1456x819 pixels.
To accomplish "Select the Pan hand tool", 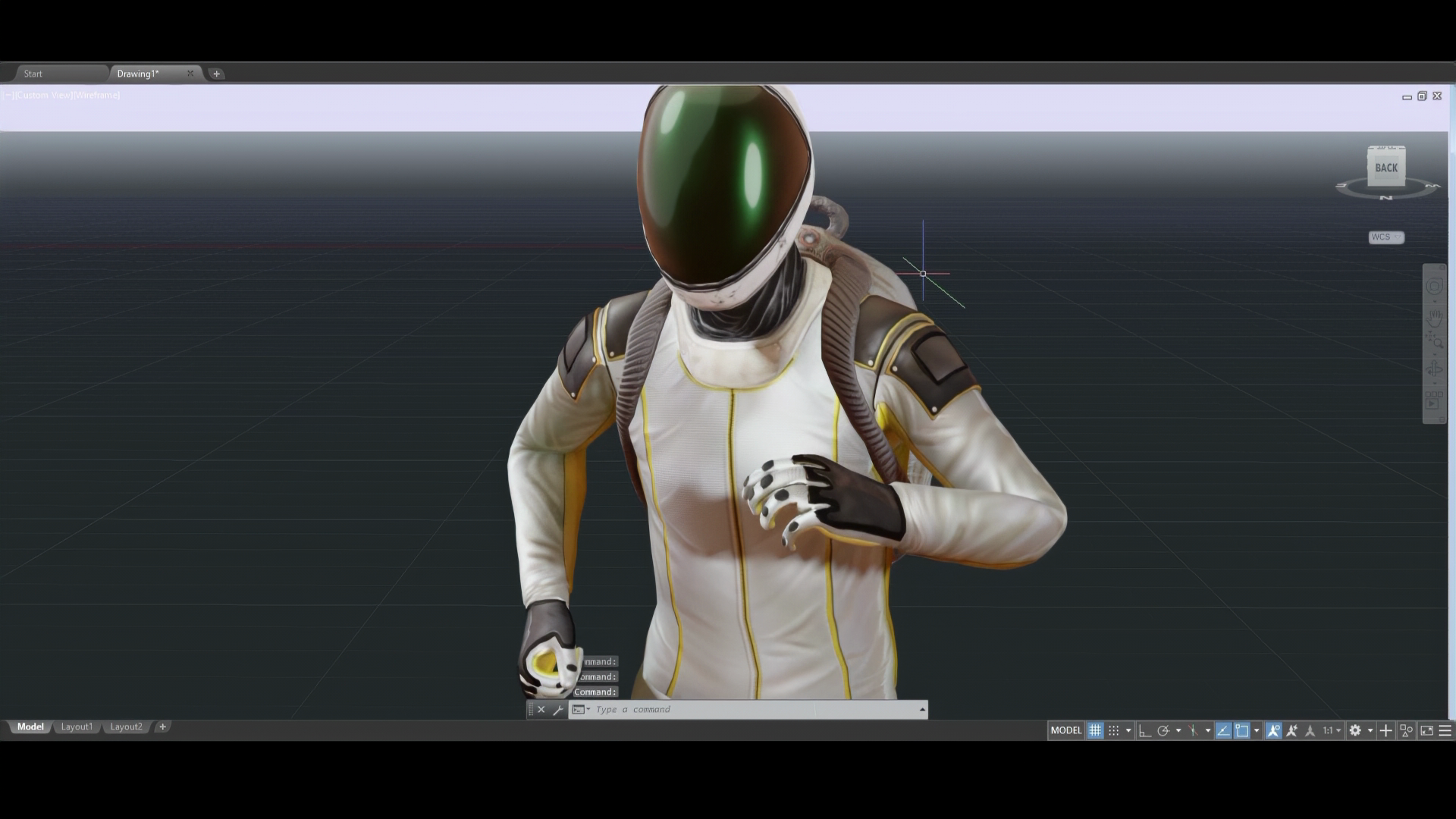I will coord(1434,317).
